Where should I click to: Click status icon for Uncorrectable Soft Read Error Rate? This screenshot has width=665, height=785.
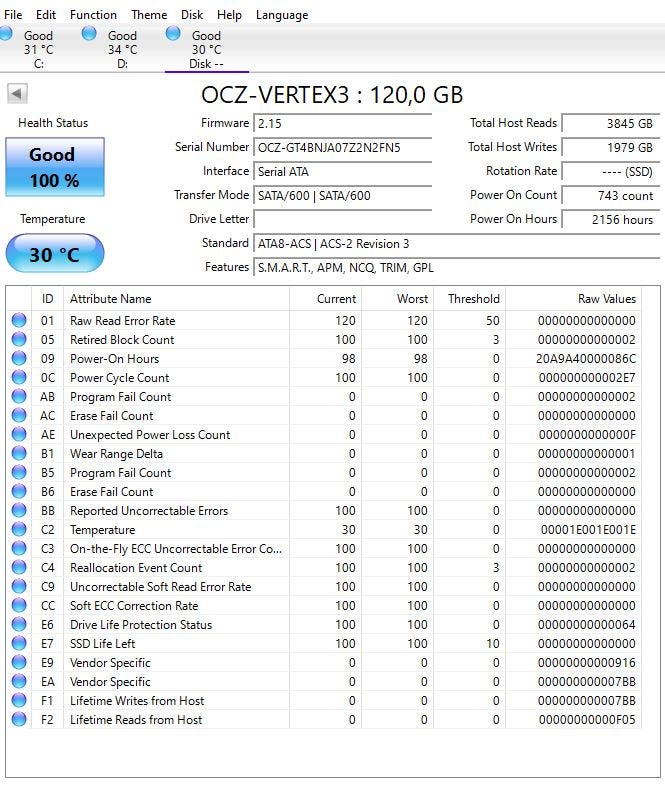point(19,586)
